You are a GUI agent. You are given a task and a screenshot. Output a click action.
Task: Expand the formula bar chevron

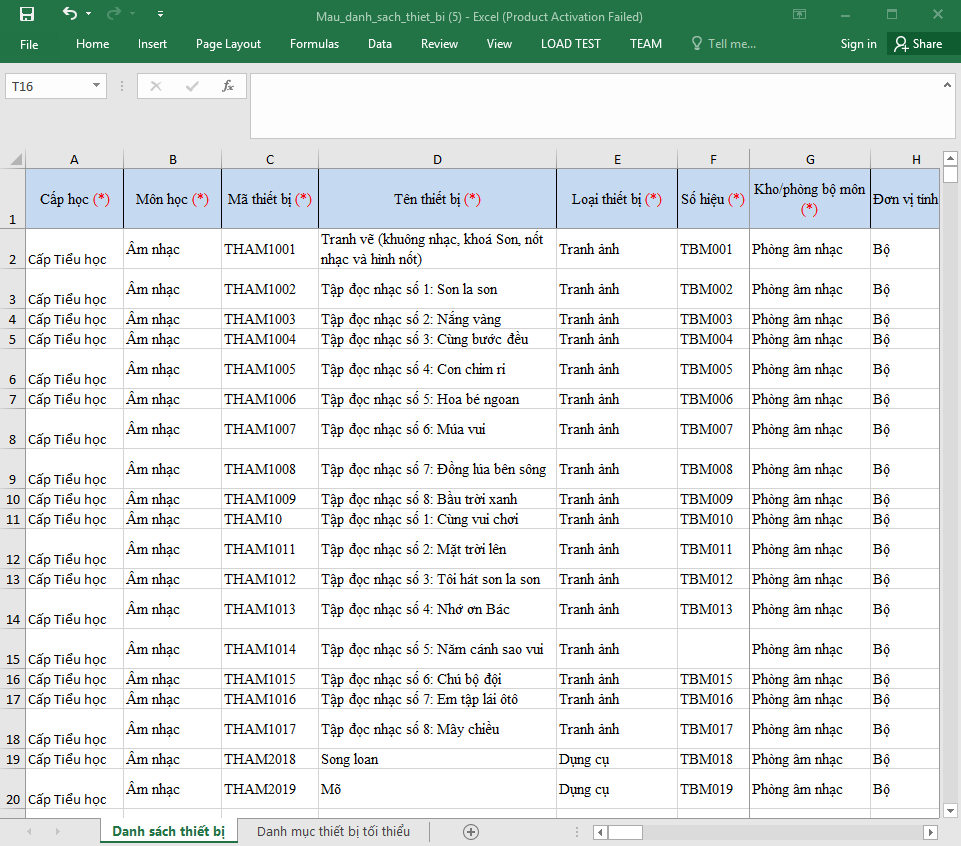(948, 87)
